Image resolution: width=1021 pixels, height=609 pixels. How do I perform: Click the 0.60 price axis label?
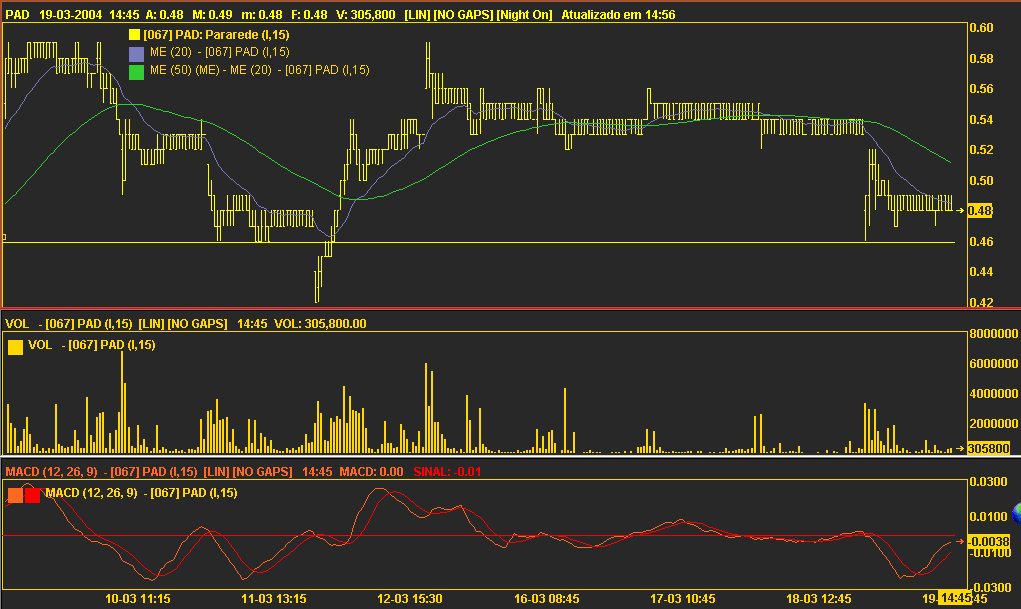[981, 27]
